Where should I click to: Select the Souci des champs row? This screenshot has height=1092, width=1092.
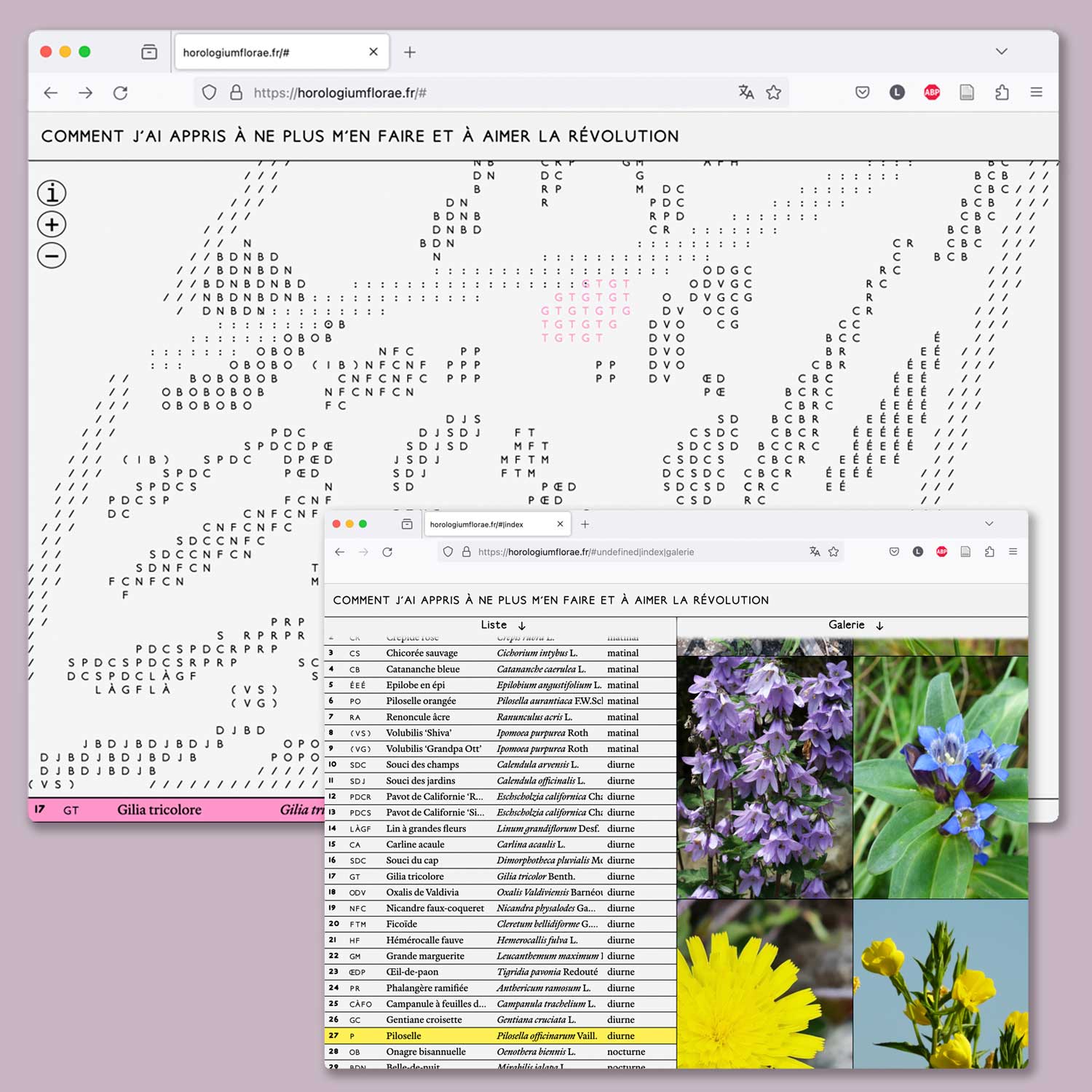point(500,764)
